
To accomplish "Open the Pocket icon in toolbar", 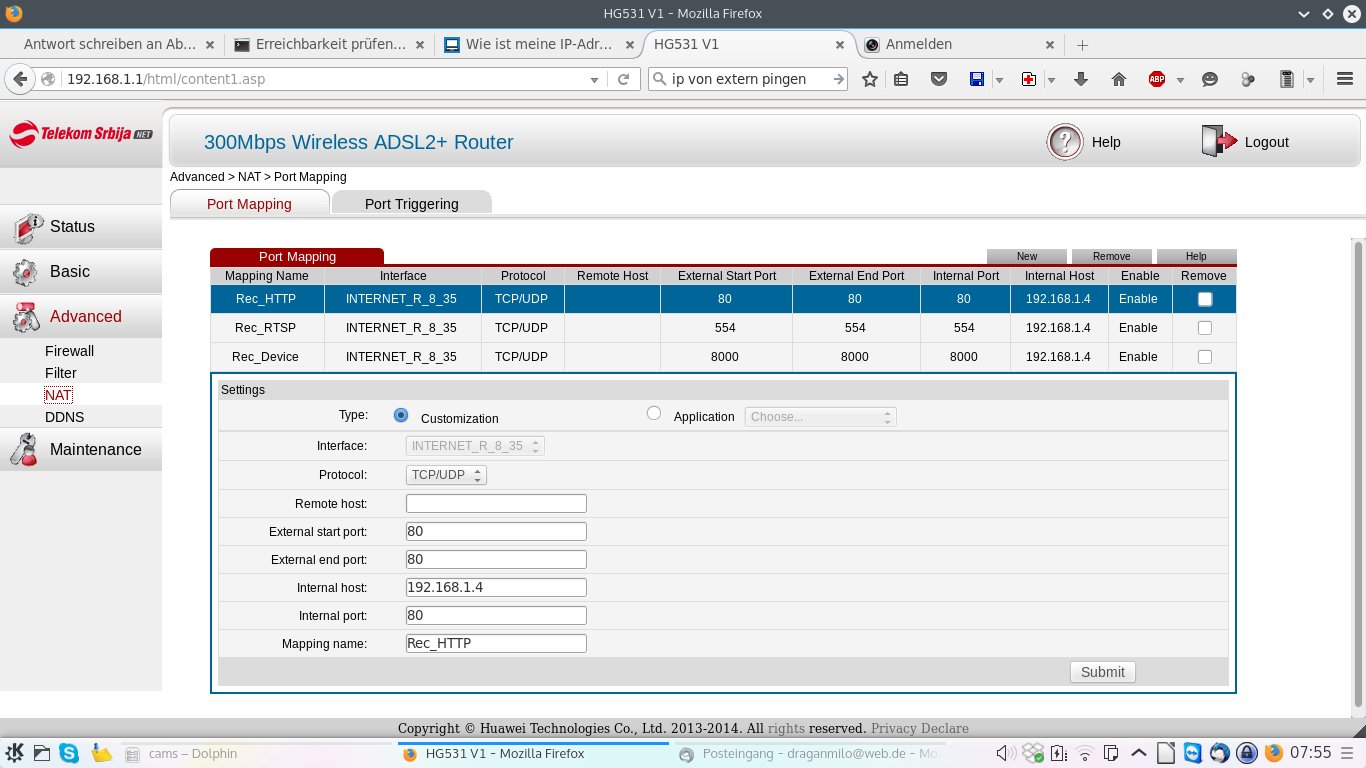I will [x=938, y=79].
